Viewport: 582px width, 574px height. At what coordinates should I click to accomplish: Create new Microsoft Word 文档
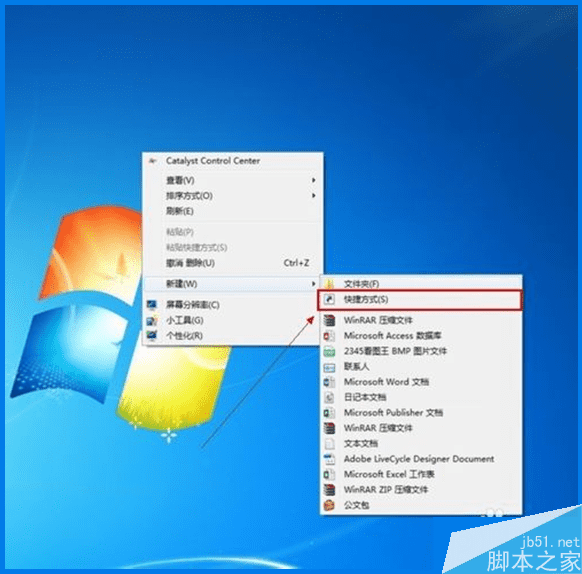pos(421,382)
